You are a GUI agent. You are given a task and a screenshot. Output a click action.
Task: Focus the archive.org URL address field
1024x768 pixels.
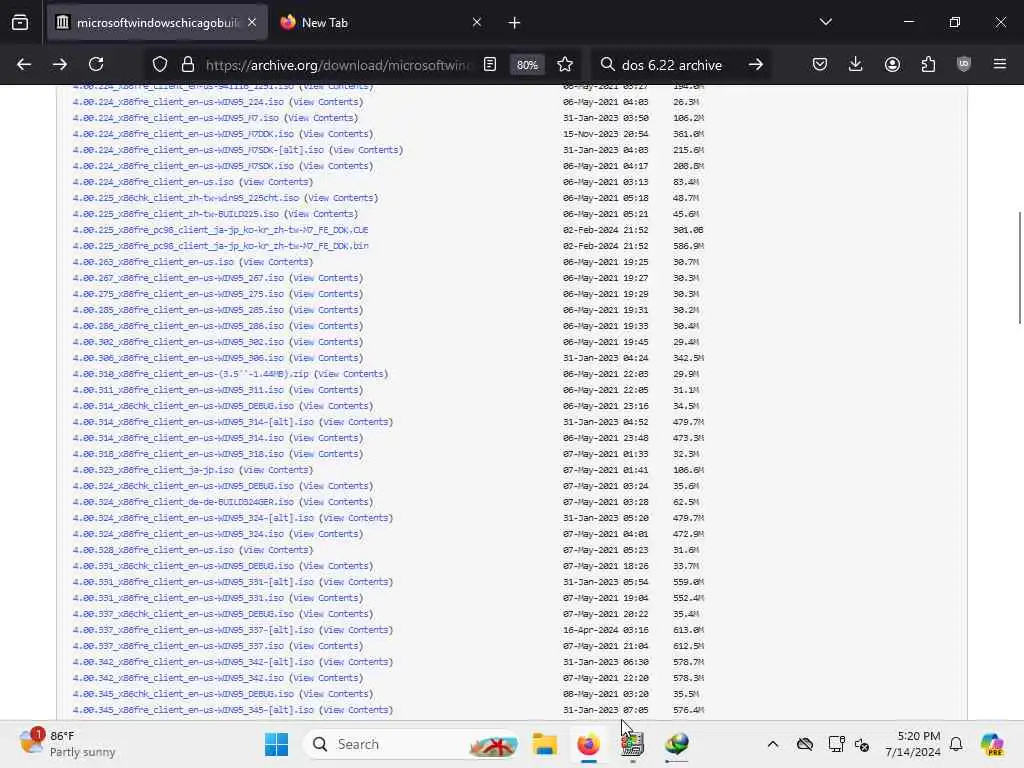click(337, 65)
